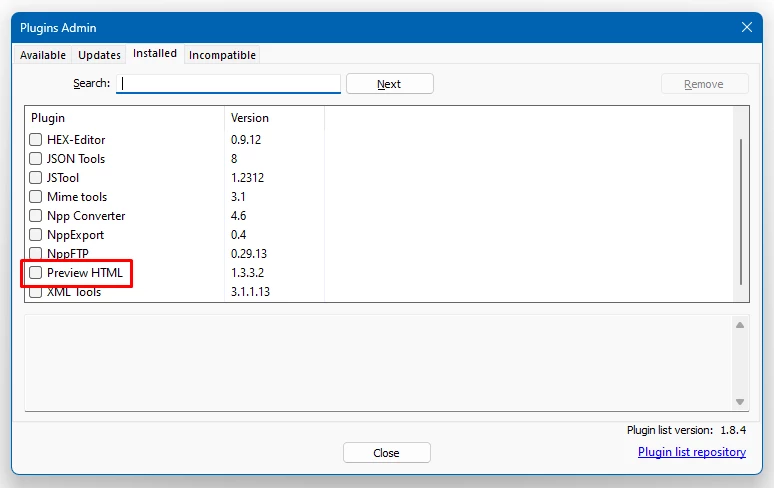Click the Remove button

(704, 84)
